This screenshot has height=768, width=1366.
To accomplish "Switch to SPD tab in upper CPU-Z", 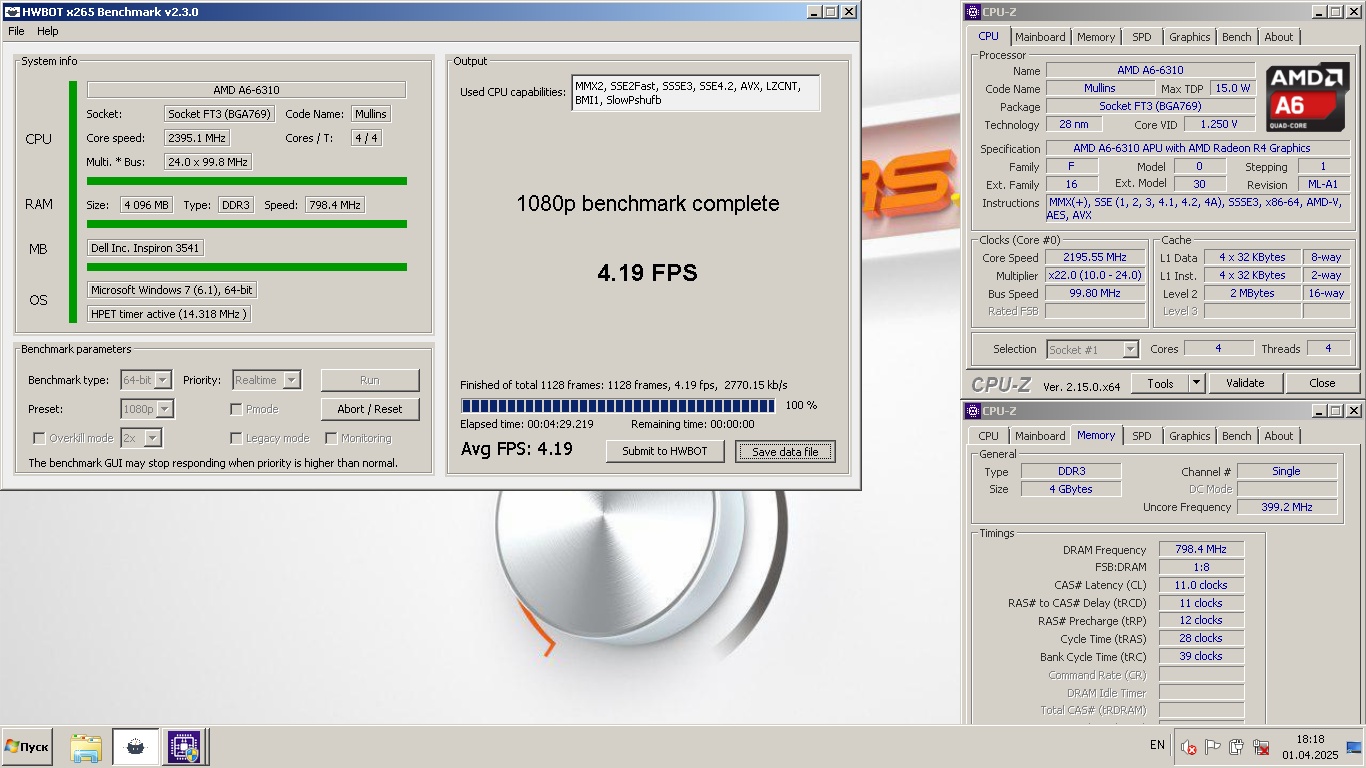I will point(1142,37).
